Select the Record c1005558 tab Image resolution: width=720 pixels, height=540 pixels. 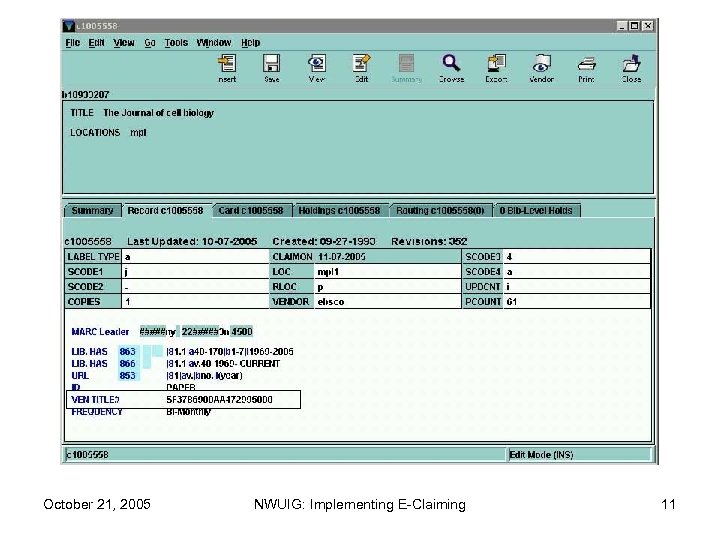(x=165, y=210)
